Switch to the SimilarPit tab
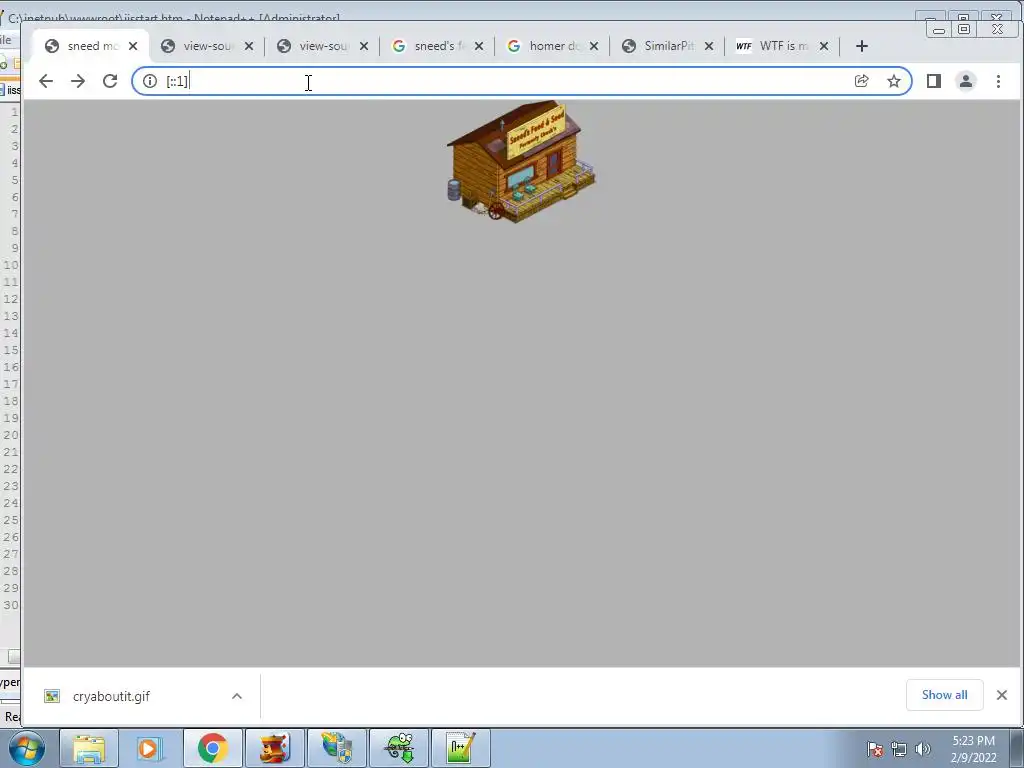 (x=667, y=46)
